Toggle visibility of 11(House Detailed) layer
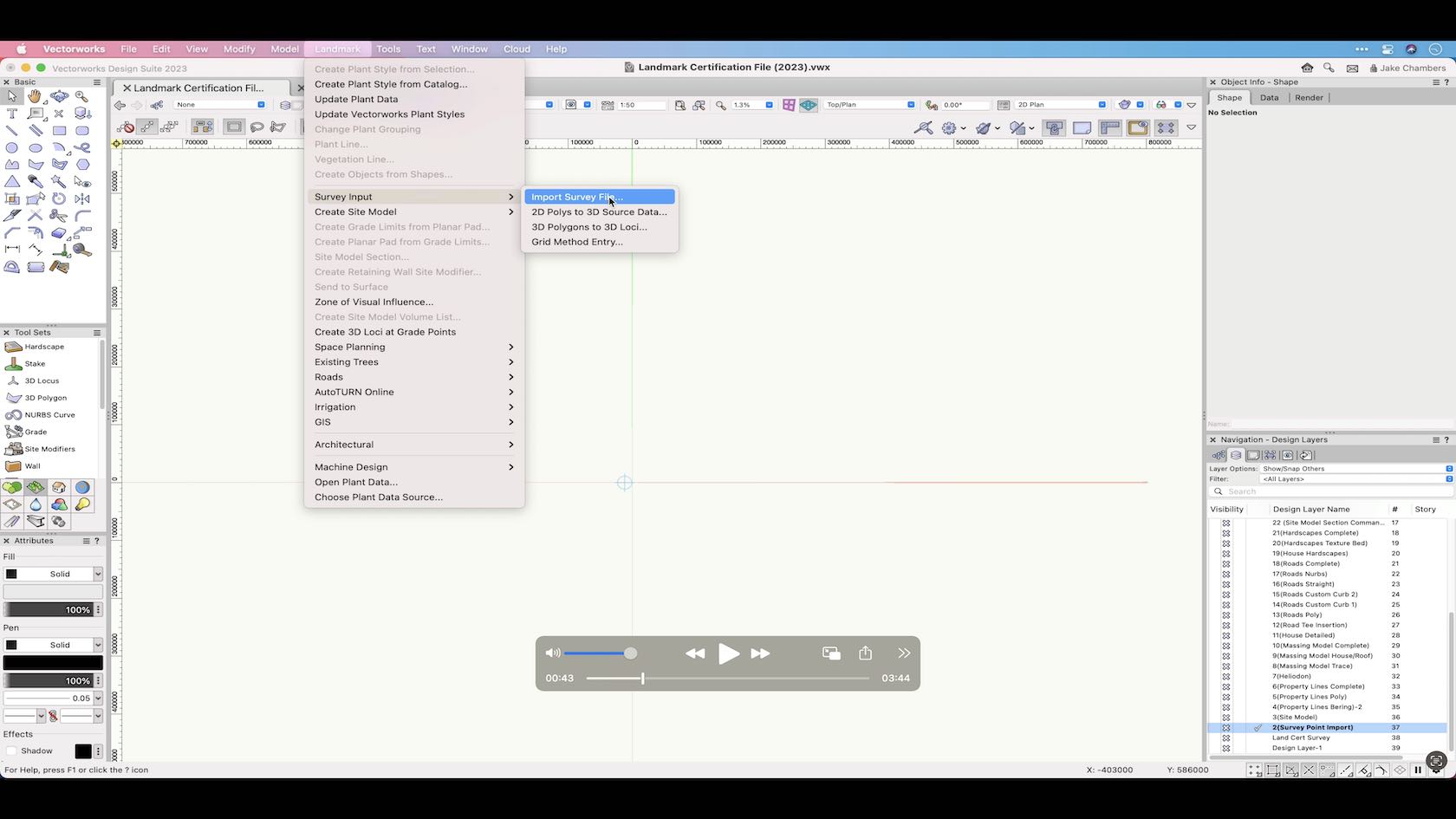The image size is (1456, 819). [1225, 635]
